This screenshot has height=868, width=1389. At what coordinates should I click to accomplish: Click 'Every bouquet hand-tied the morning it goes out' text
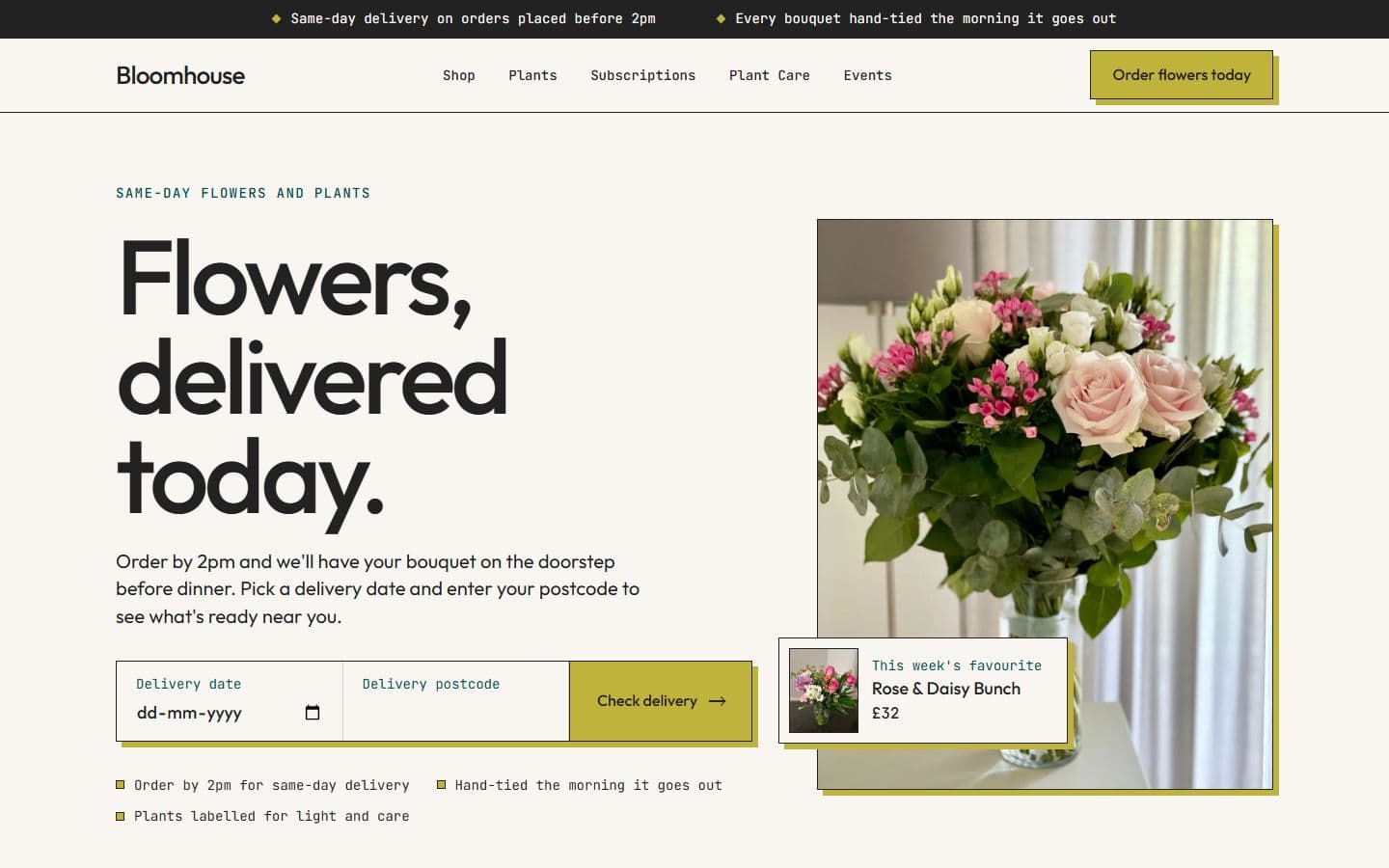(926, 18)
